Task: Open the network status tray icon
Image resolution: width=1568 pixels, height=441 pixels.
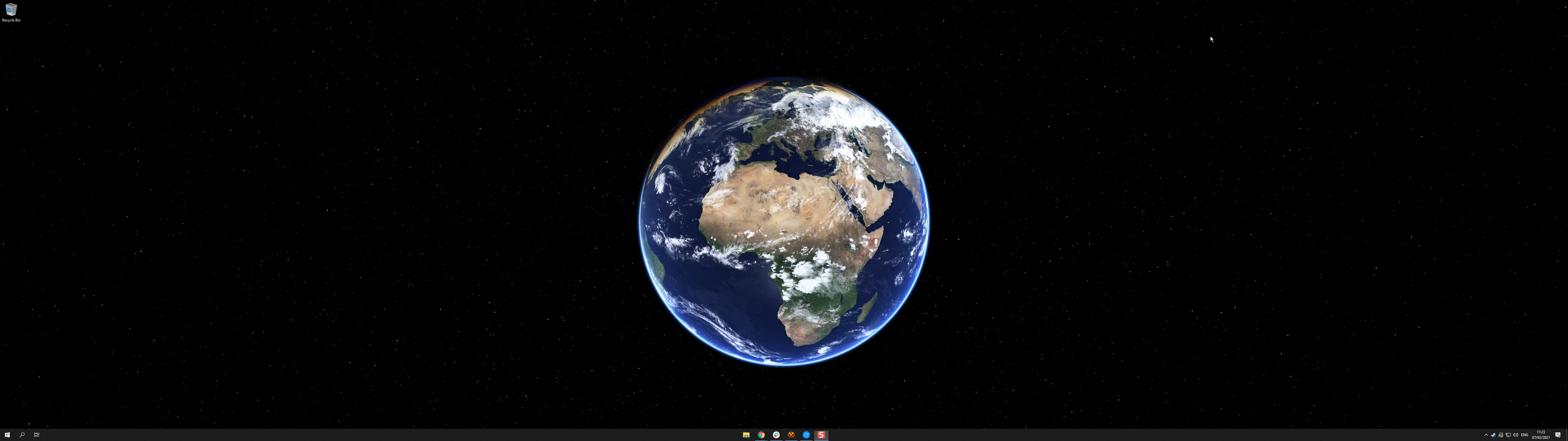Action: (x=1508, y=435)
